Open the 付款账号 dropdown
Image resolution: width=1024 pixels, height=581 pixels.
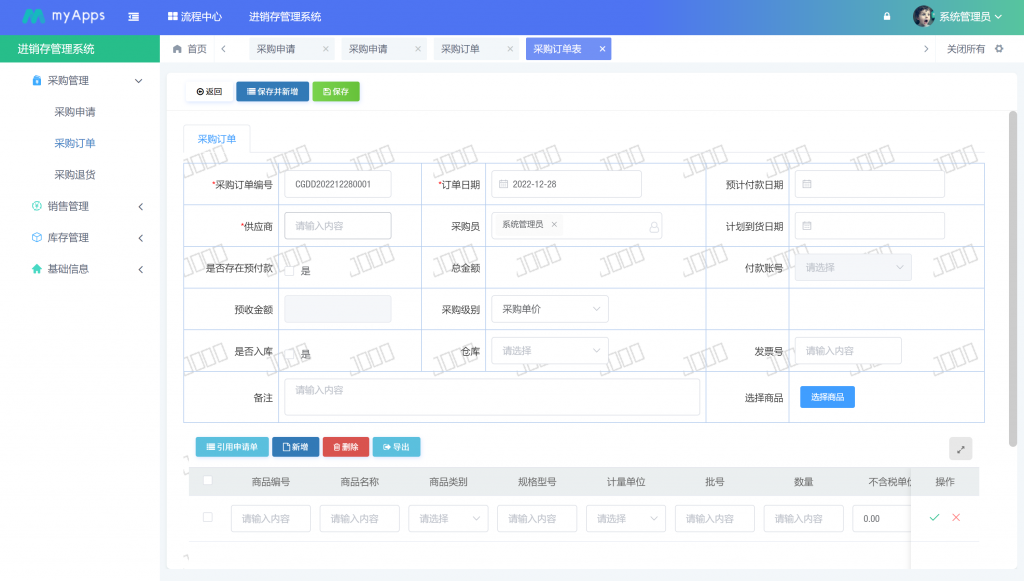point(852,267)
